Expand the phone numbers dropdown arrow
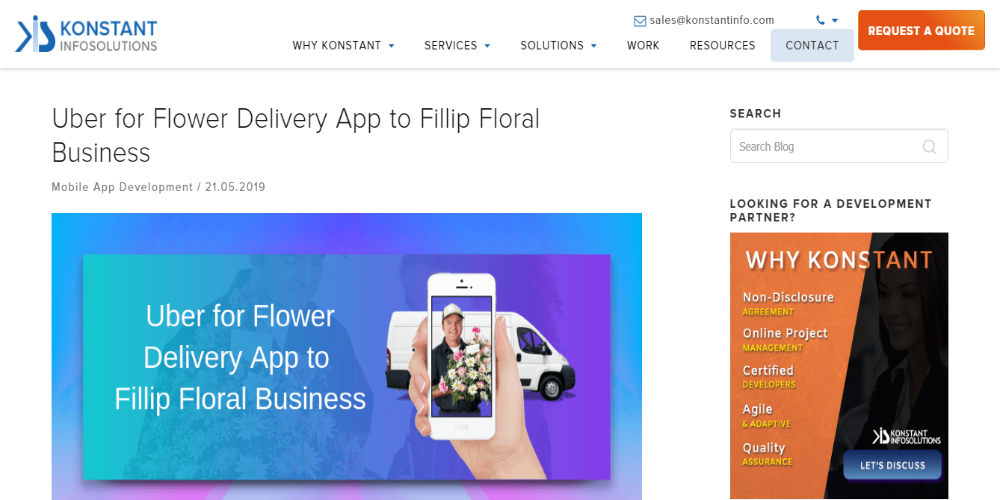 tap(835, 21)
